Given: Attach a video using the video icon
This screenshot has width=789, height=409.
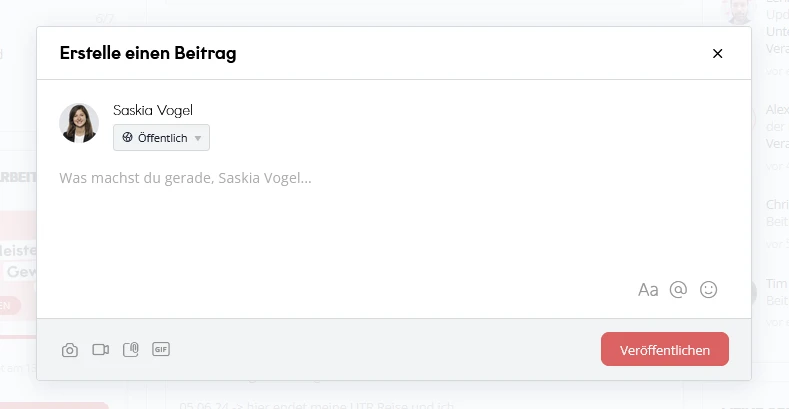Looking at the screenshot, I should (100, 350).
